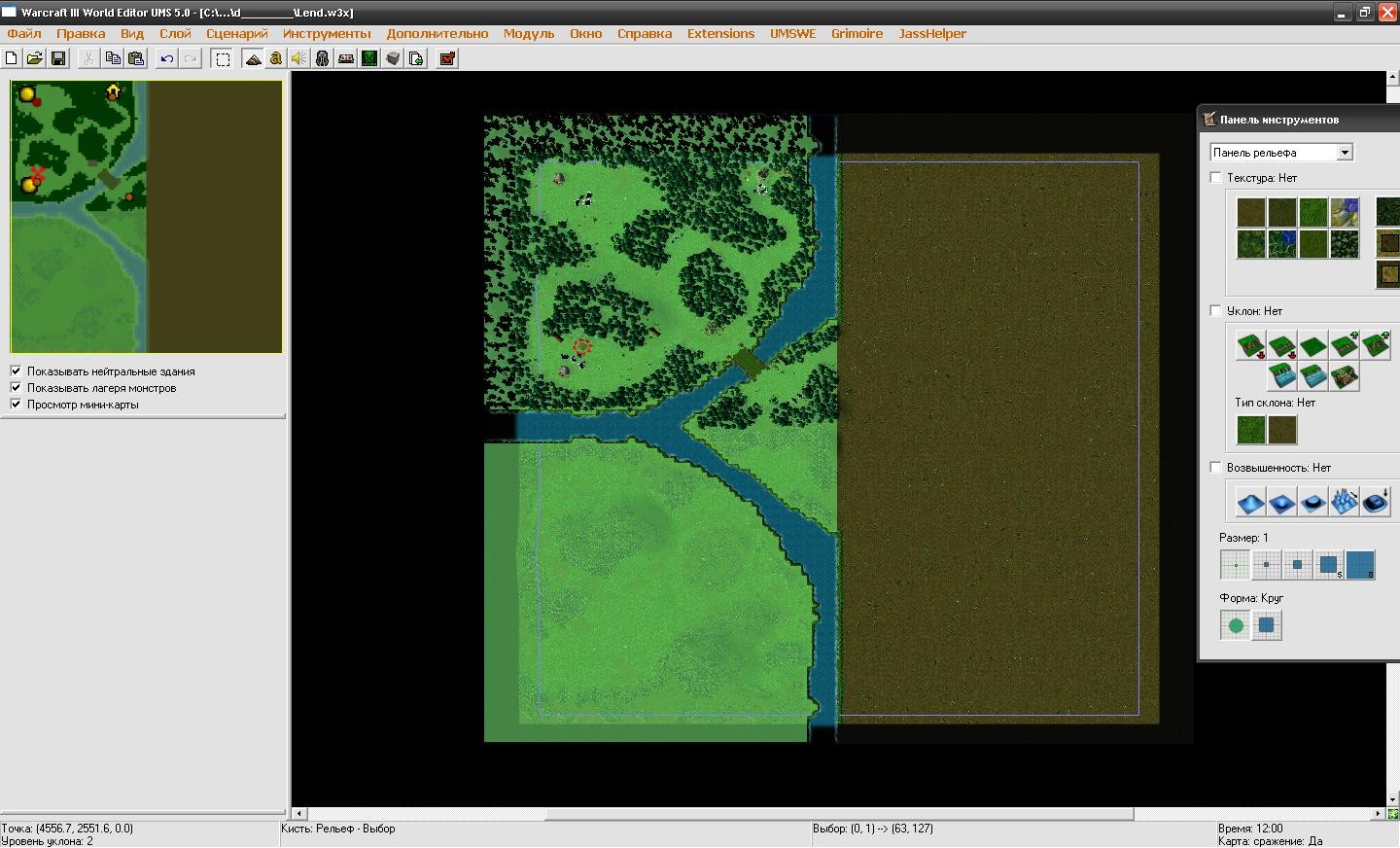This screenshot has width=1400, height=848.
Task: Select the lower-height valley tool
Action: 1282,502
